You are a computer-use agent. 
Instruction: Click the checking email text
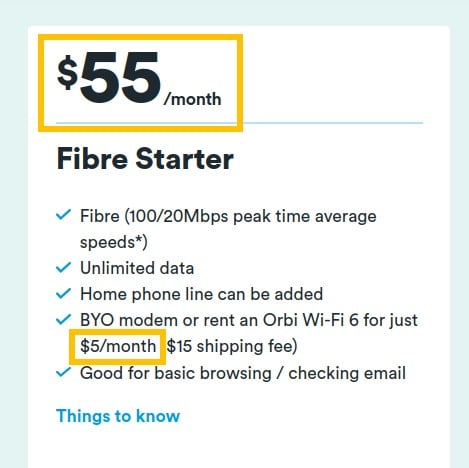347,373
